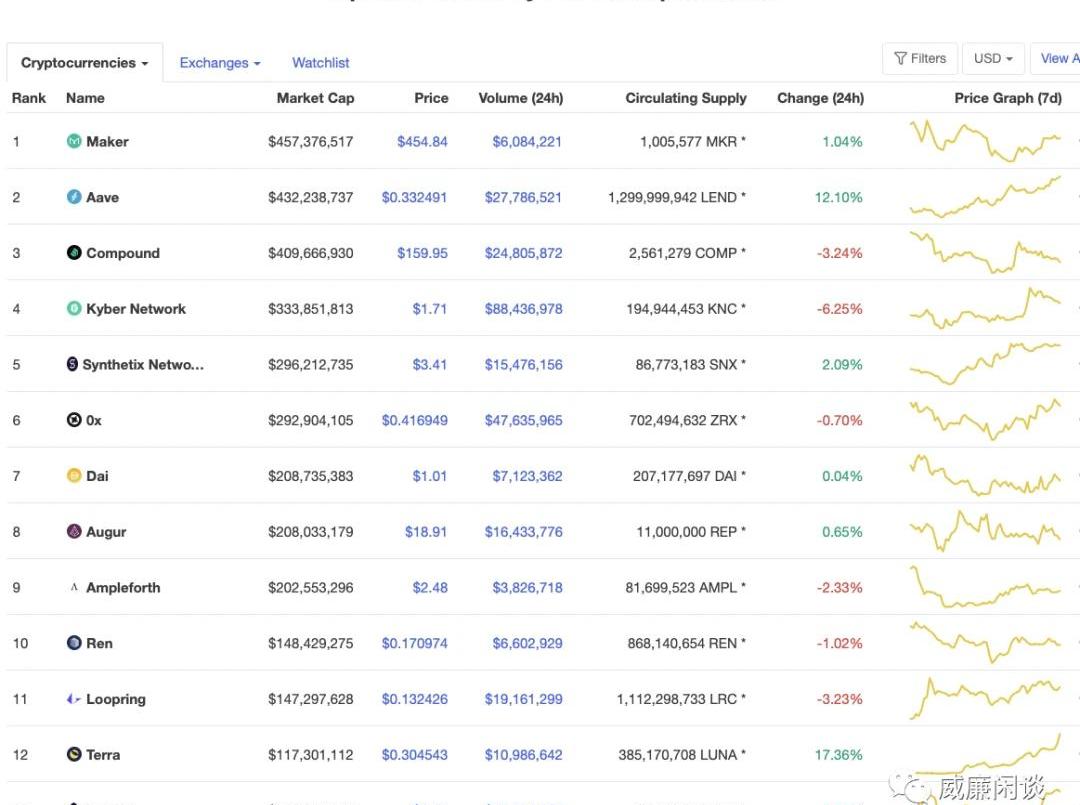Click the Maker 7d price graph

tap(986, 141)
